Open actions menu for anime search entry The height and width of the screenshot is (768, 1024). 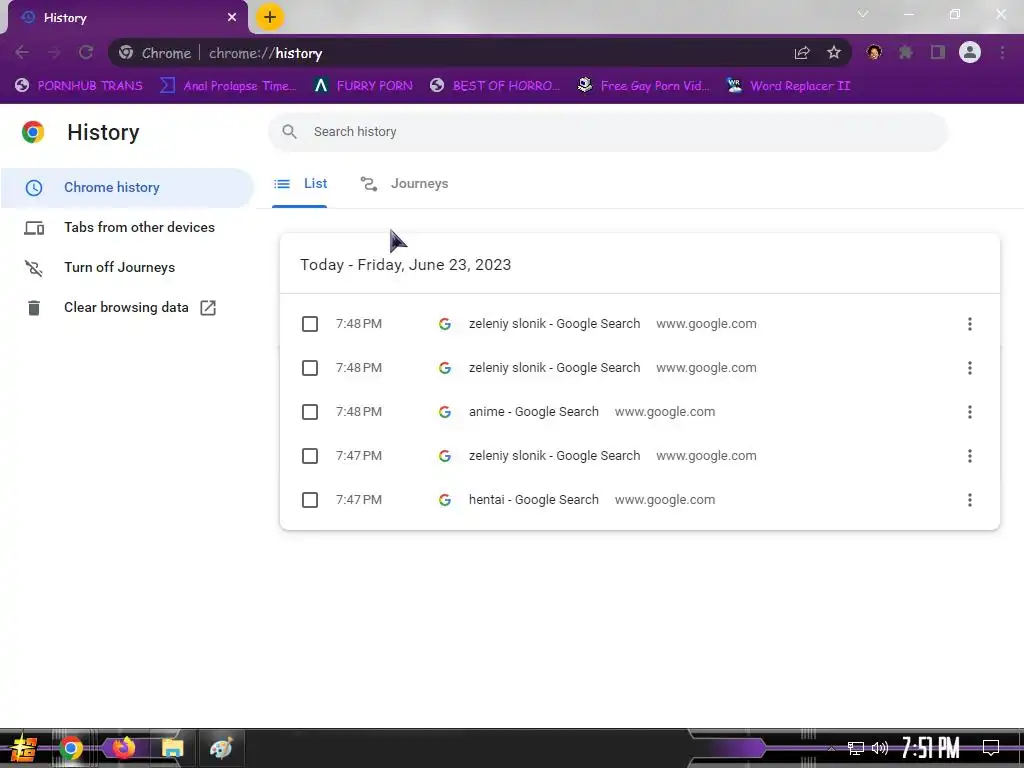pyautogui.click(x=969, y=412)
